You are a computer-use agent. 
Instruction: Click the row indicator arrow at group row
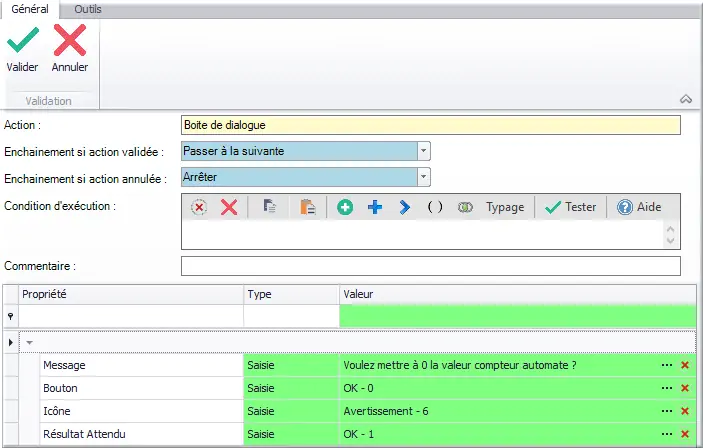[x=11, y=343]
